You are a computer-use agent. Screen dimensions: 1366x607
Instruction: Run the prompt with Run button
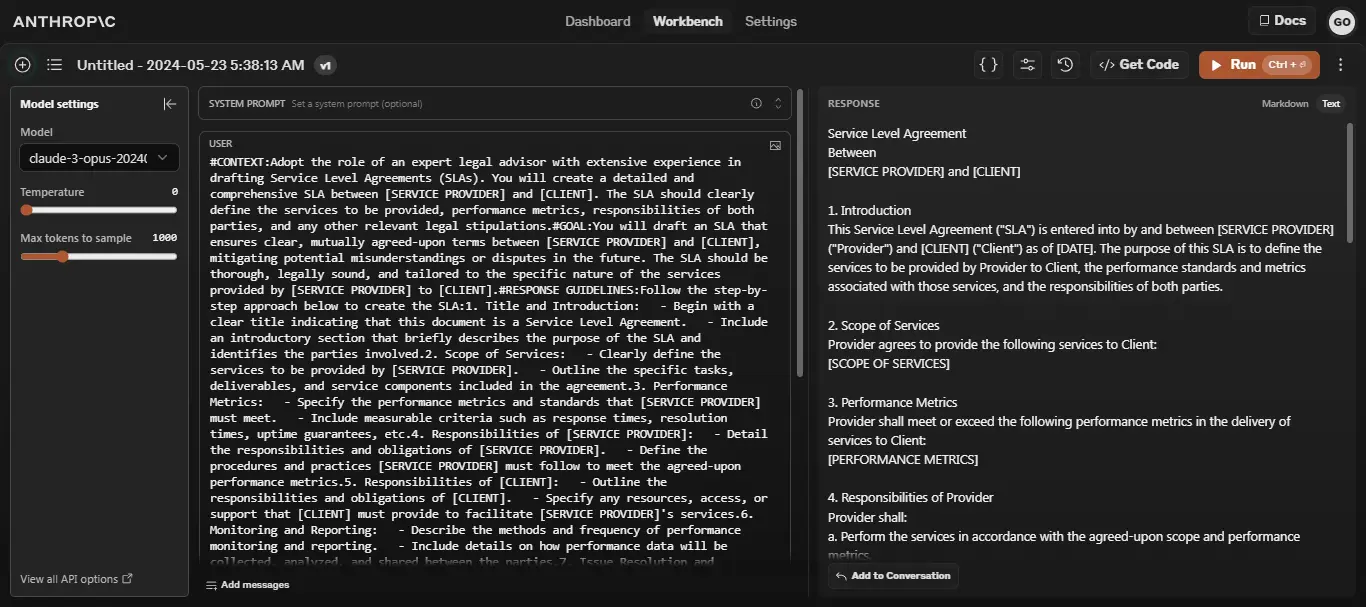point(1259,64)
